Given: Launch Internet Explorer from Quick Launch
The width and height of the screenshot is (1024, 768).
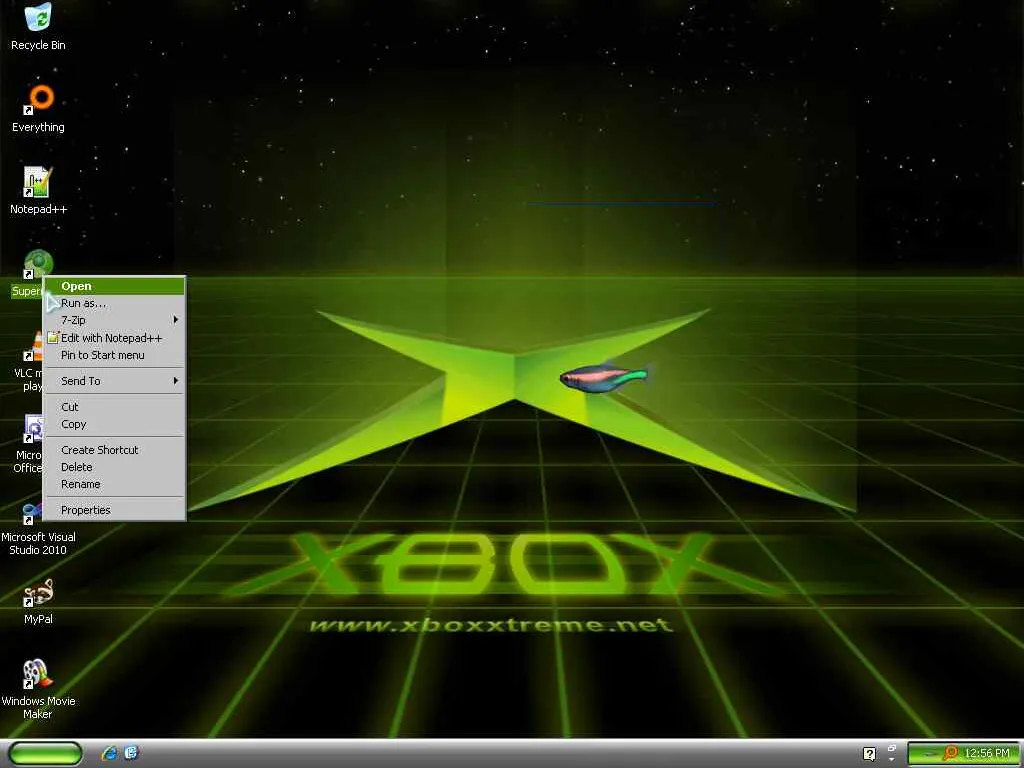Looking at the screenshot, I should point(109,753).
